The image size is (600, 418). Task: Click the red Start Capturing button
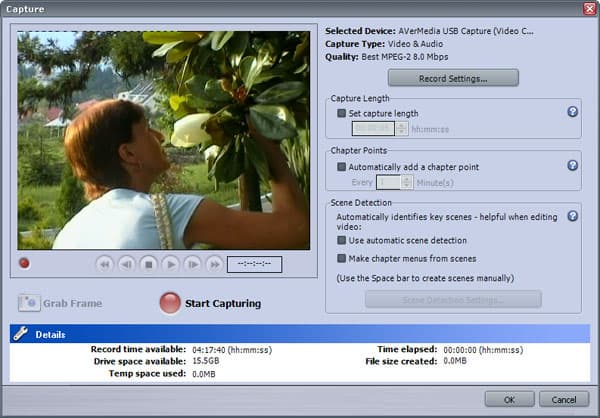click(x=170, y=303)
